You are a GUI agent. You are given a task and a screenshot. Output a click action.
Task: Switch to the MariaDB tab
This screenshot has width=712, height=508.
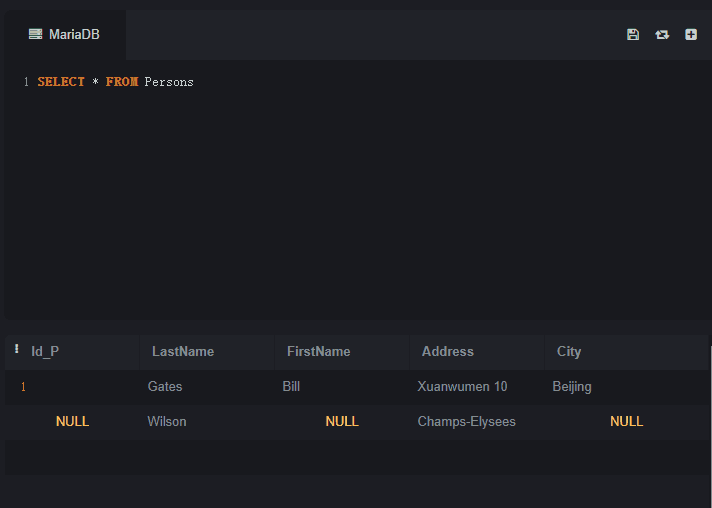[65, 35]
